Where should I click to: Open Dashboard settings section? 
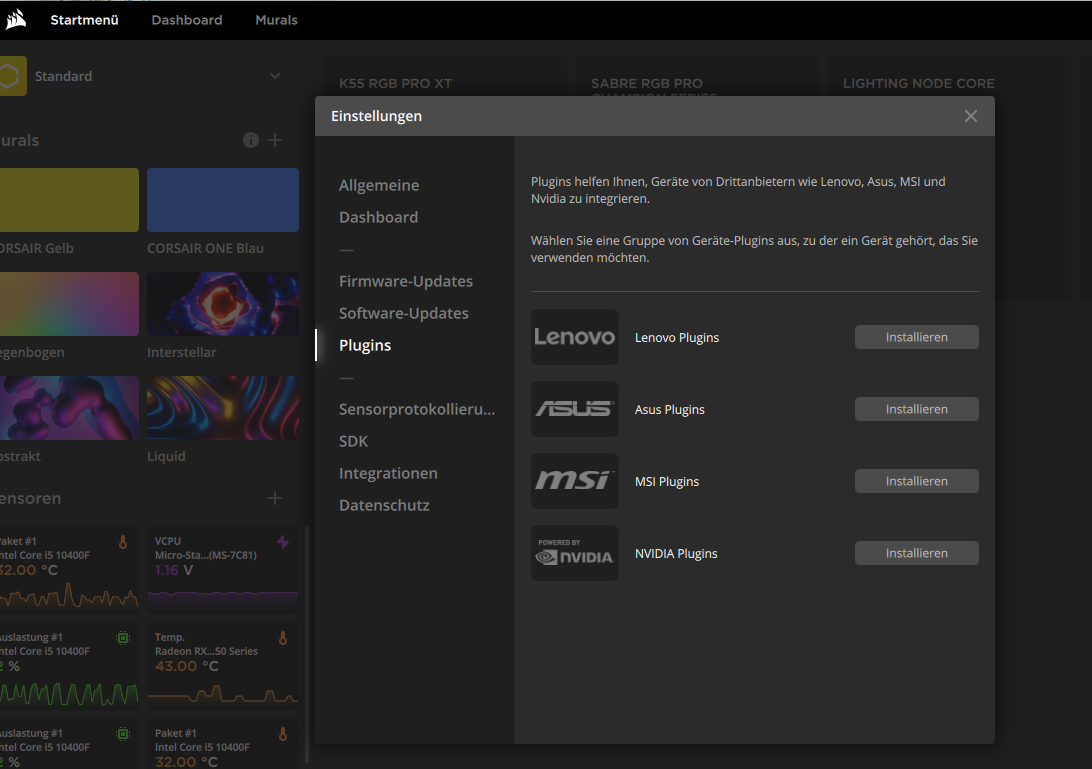coord(378,217)
